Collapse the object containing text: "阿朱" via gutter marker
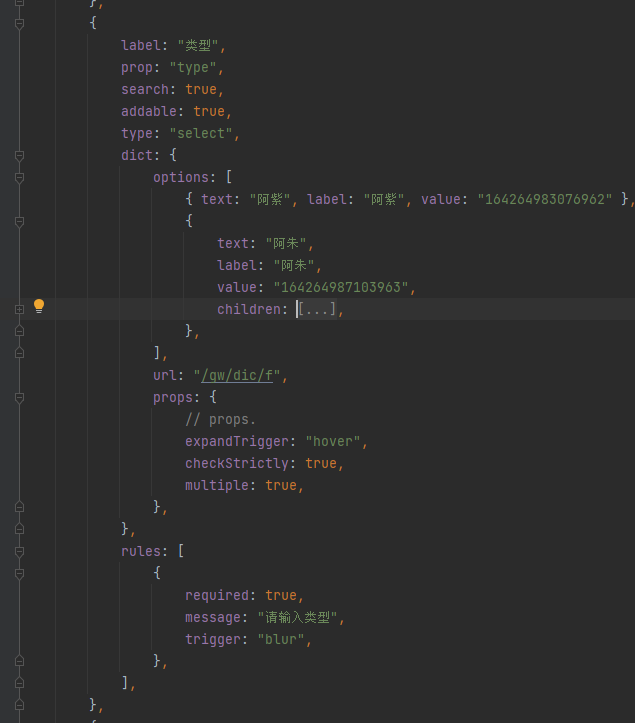This screenshot has width=635, height=723. pyautogui.click(x=19, y=222)
